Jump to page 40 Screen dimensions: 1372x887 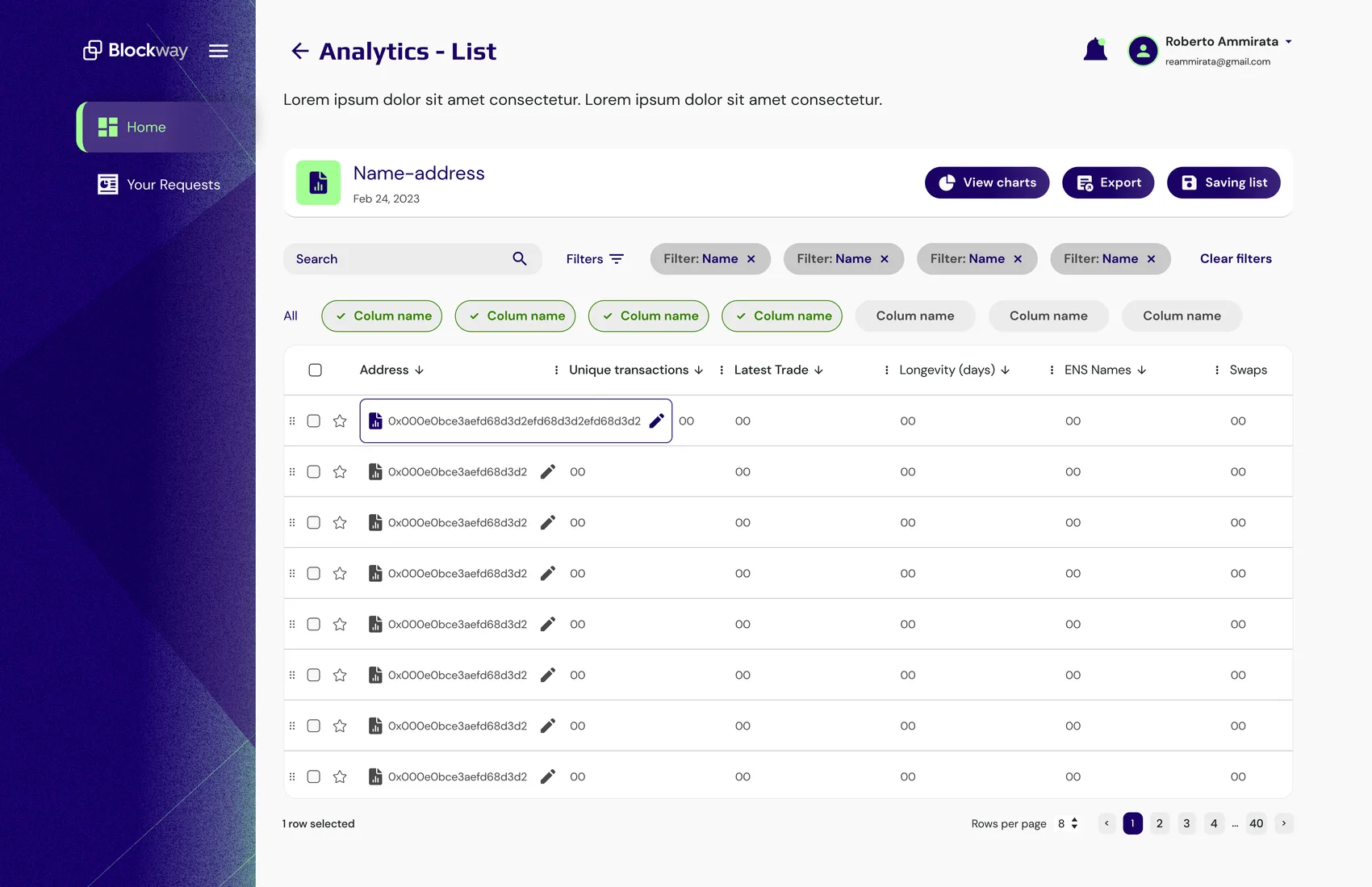coord(1257,824)
